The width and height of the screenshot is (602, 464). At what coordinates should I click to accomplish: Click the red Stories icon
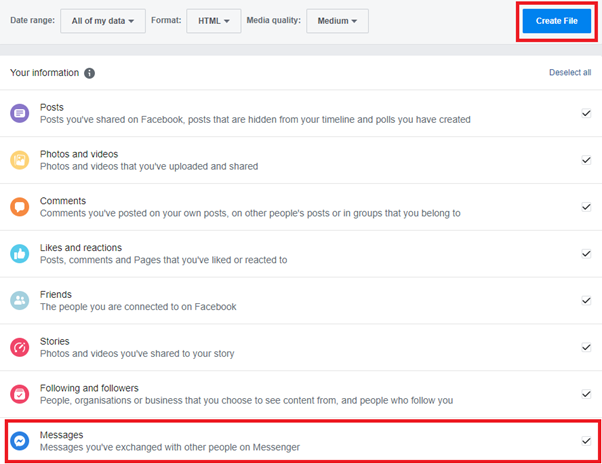(x=20, y=347)
